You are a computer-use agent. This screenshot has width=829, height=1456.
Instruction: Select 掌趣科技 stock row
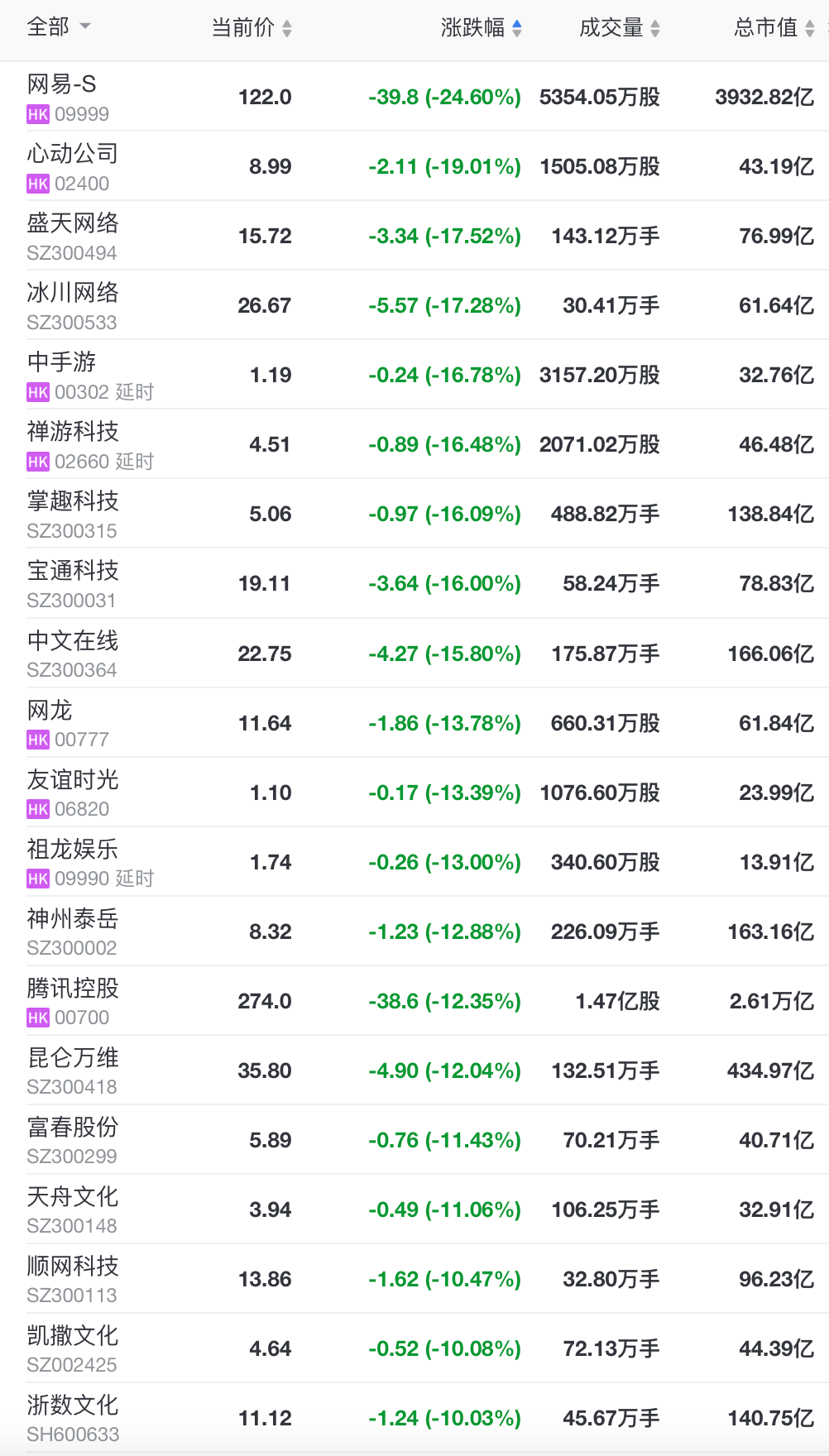click(414, 514)
